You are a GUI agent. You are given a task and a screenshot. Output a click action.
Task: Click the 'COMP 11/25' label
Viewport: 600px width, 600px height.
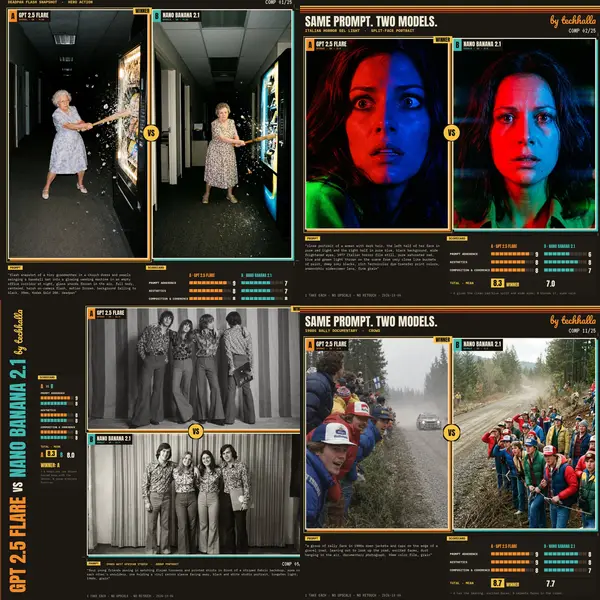[582, 331]
